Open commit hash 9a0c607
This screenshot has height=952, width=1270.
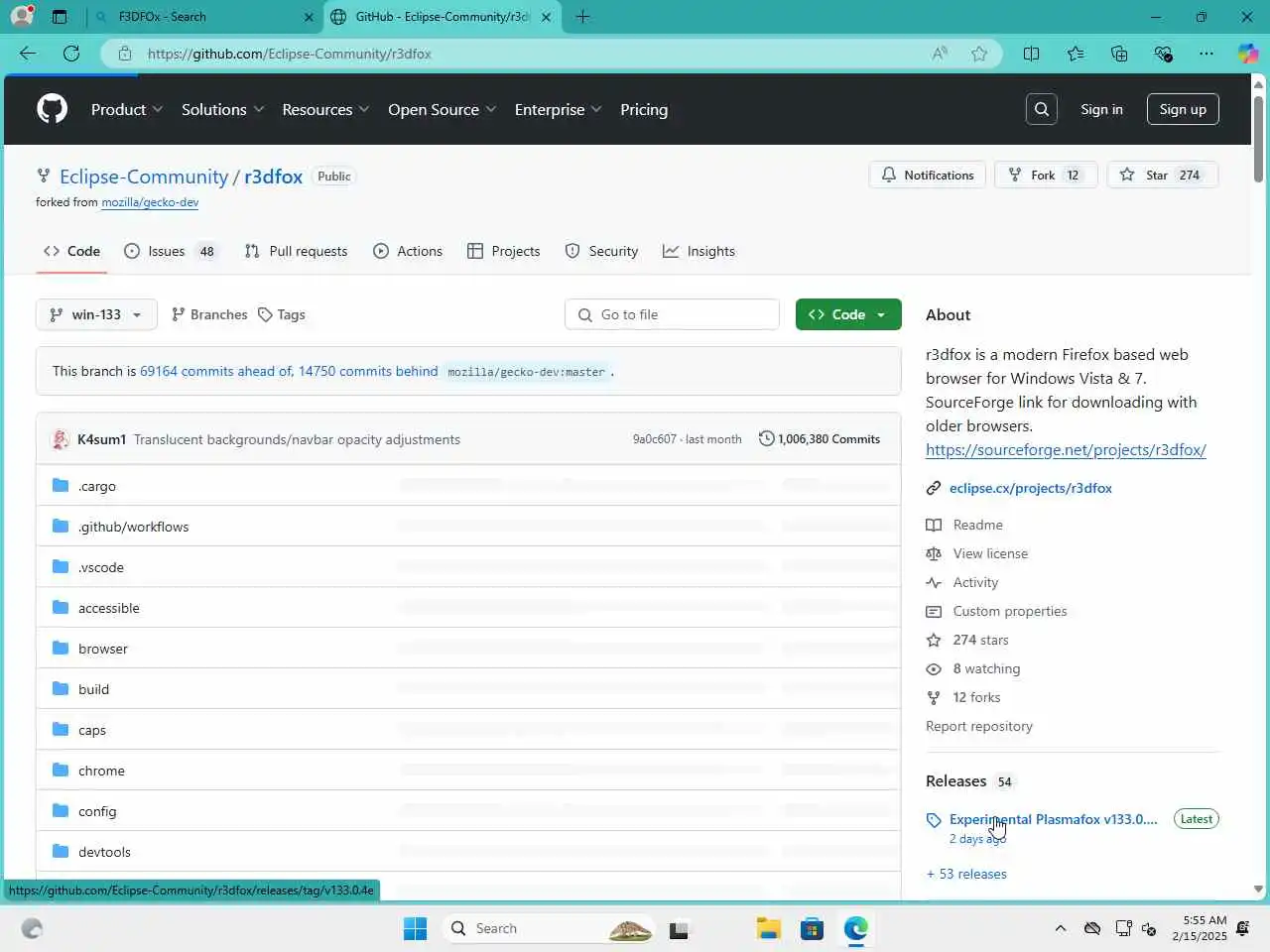[x=655, y=439]
